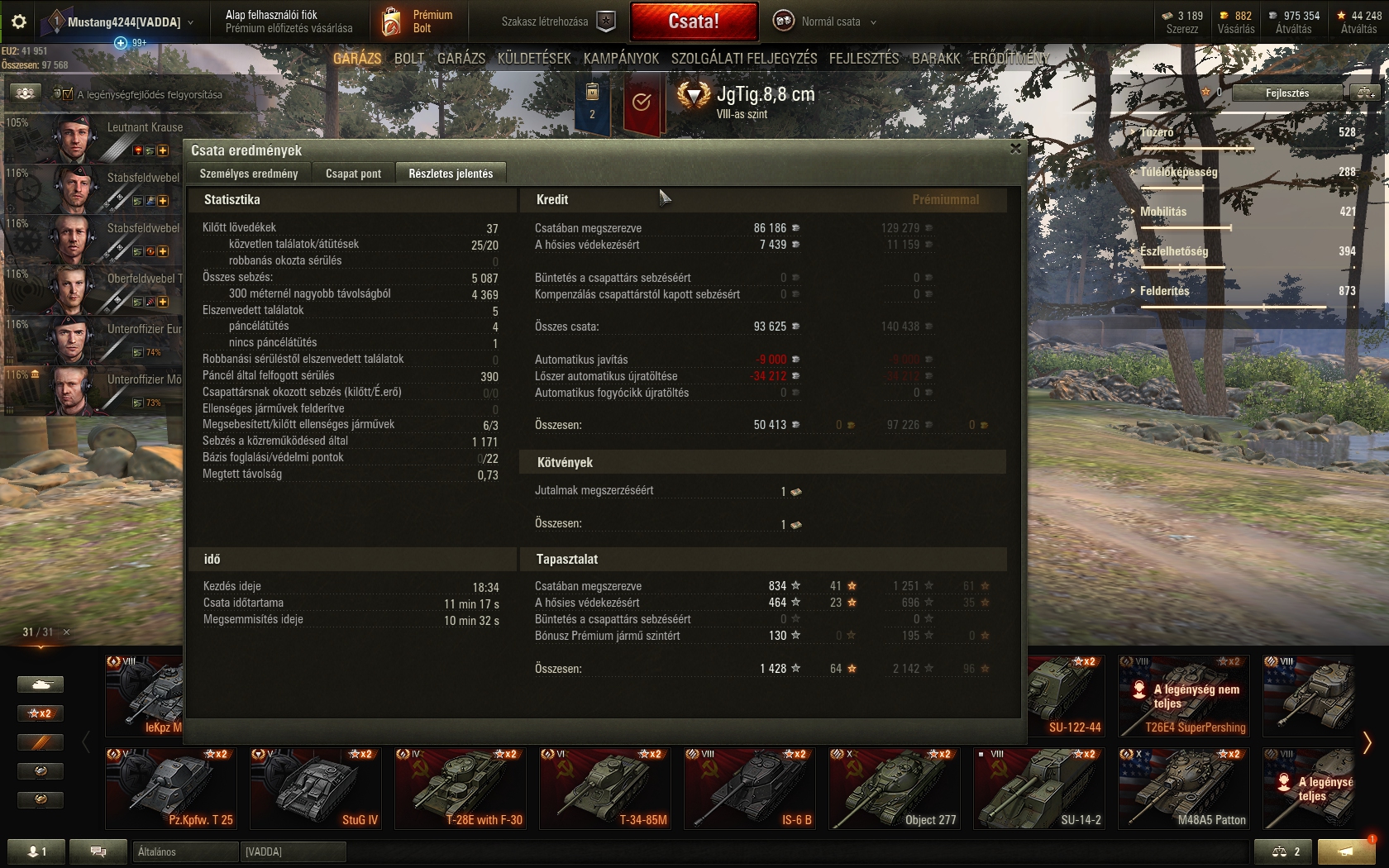The height and width of the screenshot is (868, 1389).
Task: Toggle the x2 bonus filter
Action: point(40,713)
